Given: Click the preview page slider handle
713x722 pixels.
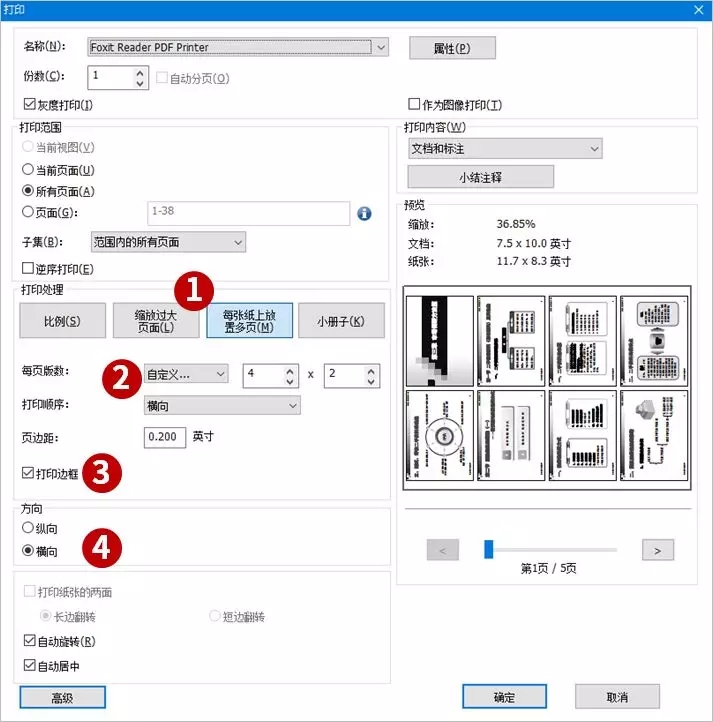Looking at the screenshot, I should 489,549.
